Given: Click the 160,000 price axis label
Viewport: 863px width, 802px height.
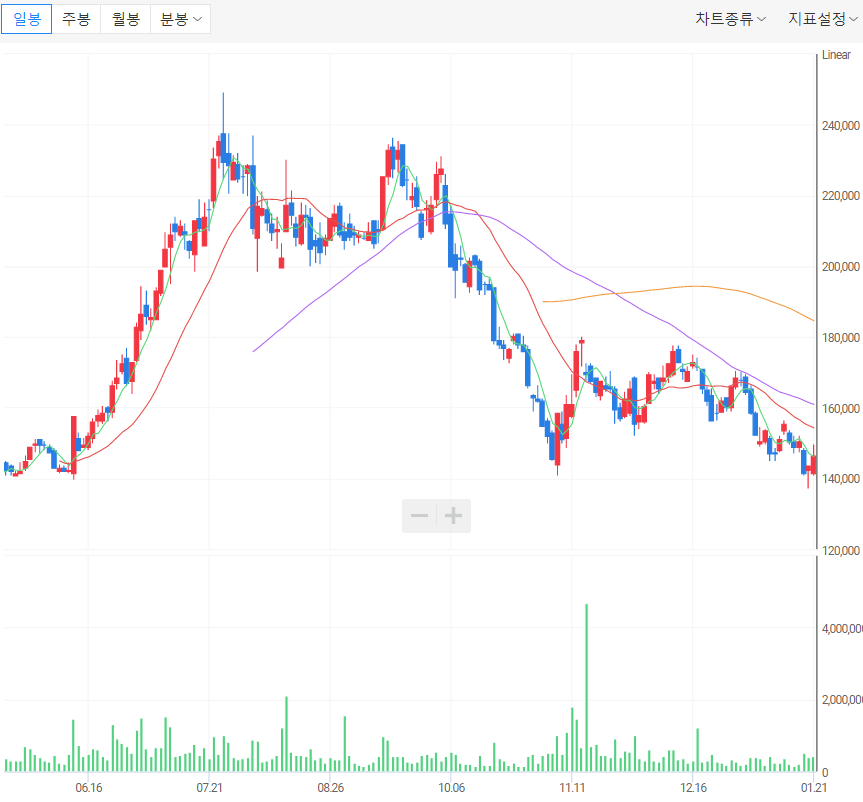Looking at the screenshot, I should 840,408.
